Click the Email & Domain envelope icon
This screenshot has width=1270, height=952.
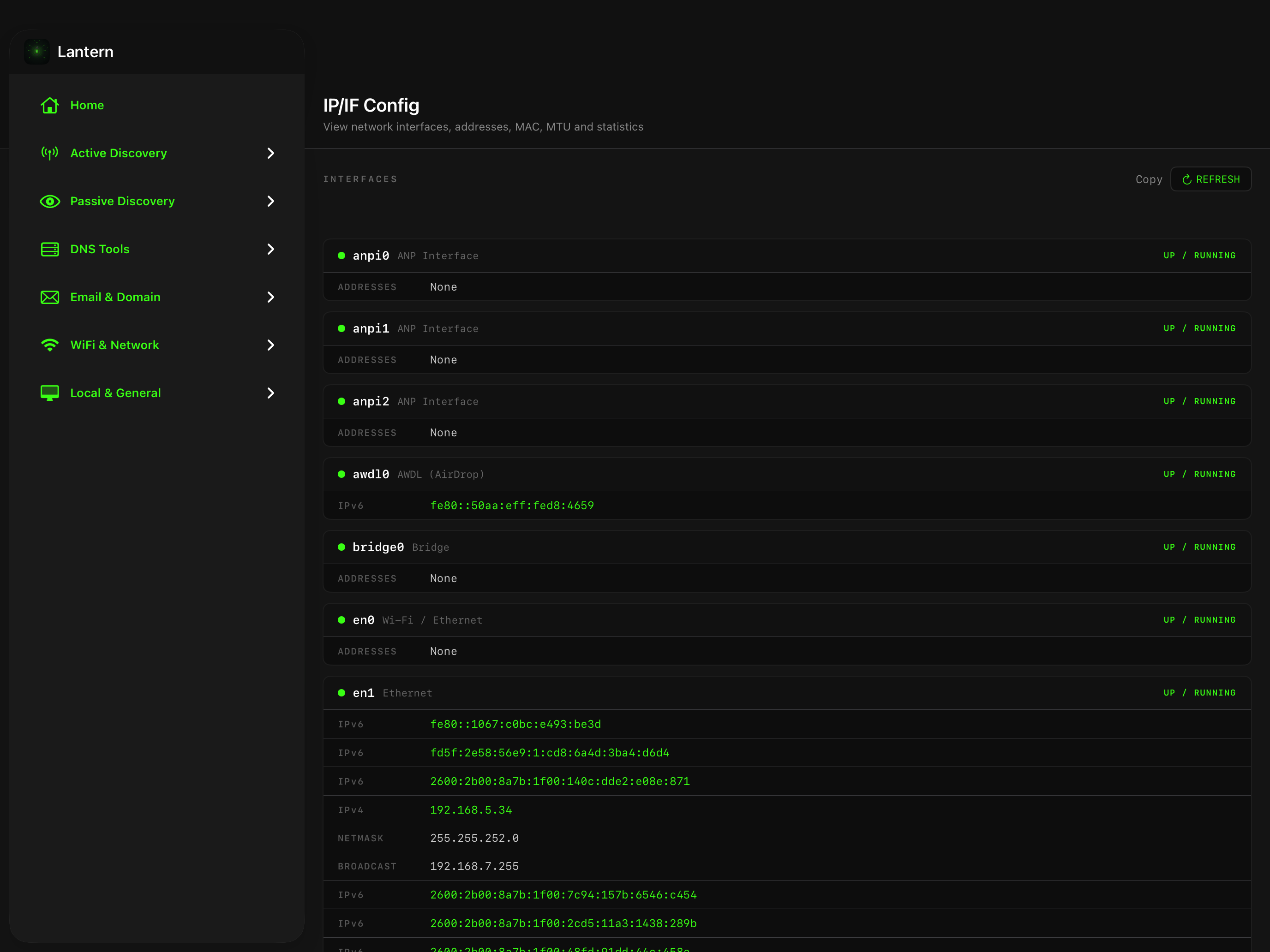50,297
